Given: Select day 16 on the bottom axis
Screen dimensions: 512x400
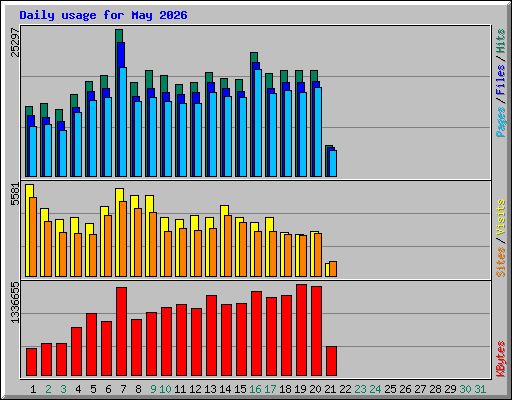Looking at the screenshot, I should click(255, 389).
